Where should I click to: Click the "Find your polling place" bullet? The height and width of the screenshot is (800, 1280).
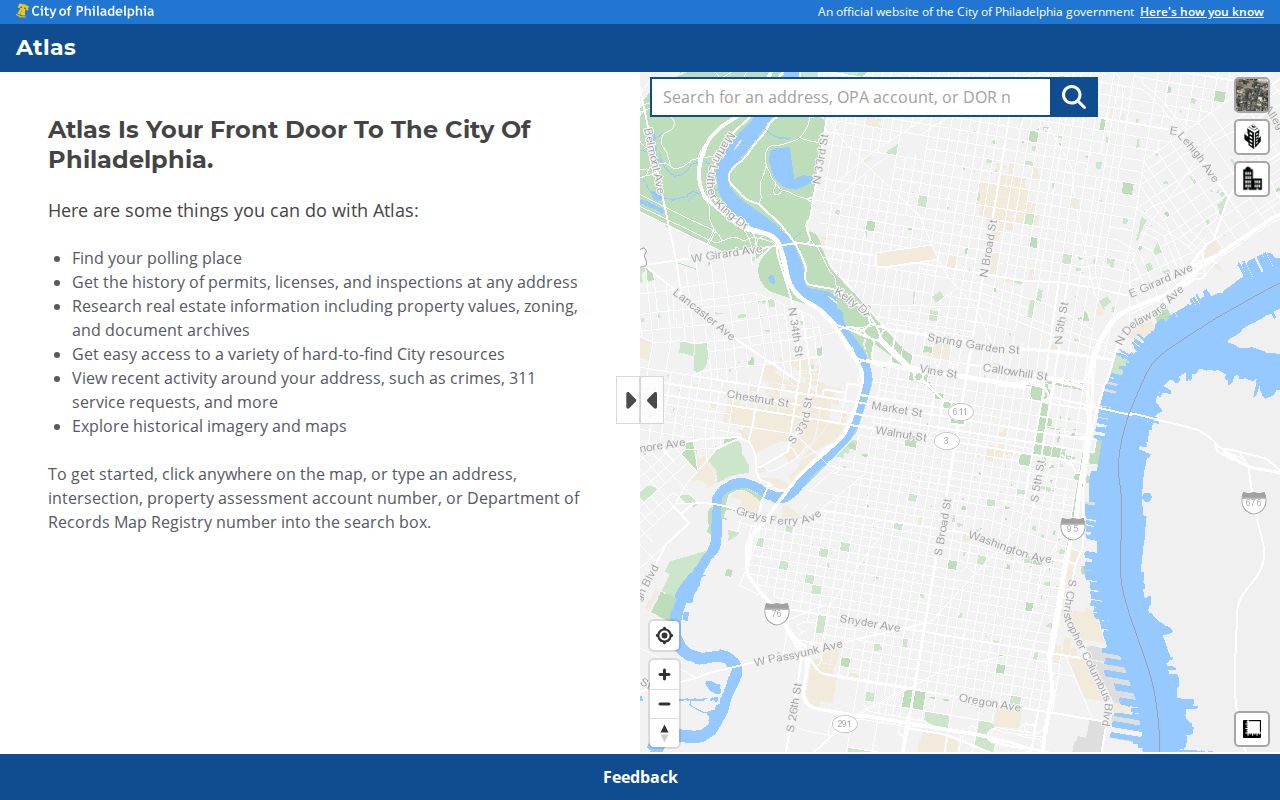(x=157, y=258)
